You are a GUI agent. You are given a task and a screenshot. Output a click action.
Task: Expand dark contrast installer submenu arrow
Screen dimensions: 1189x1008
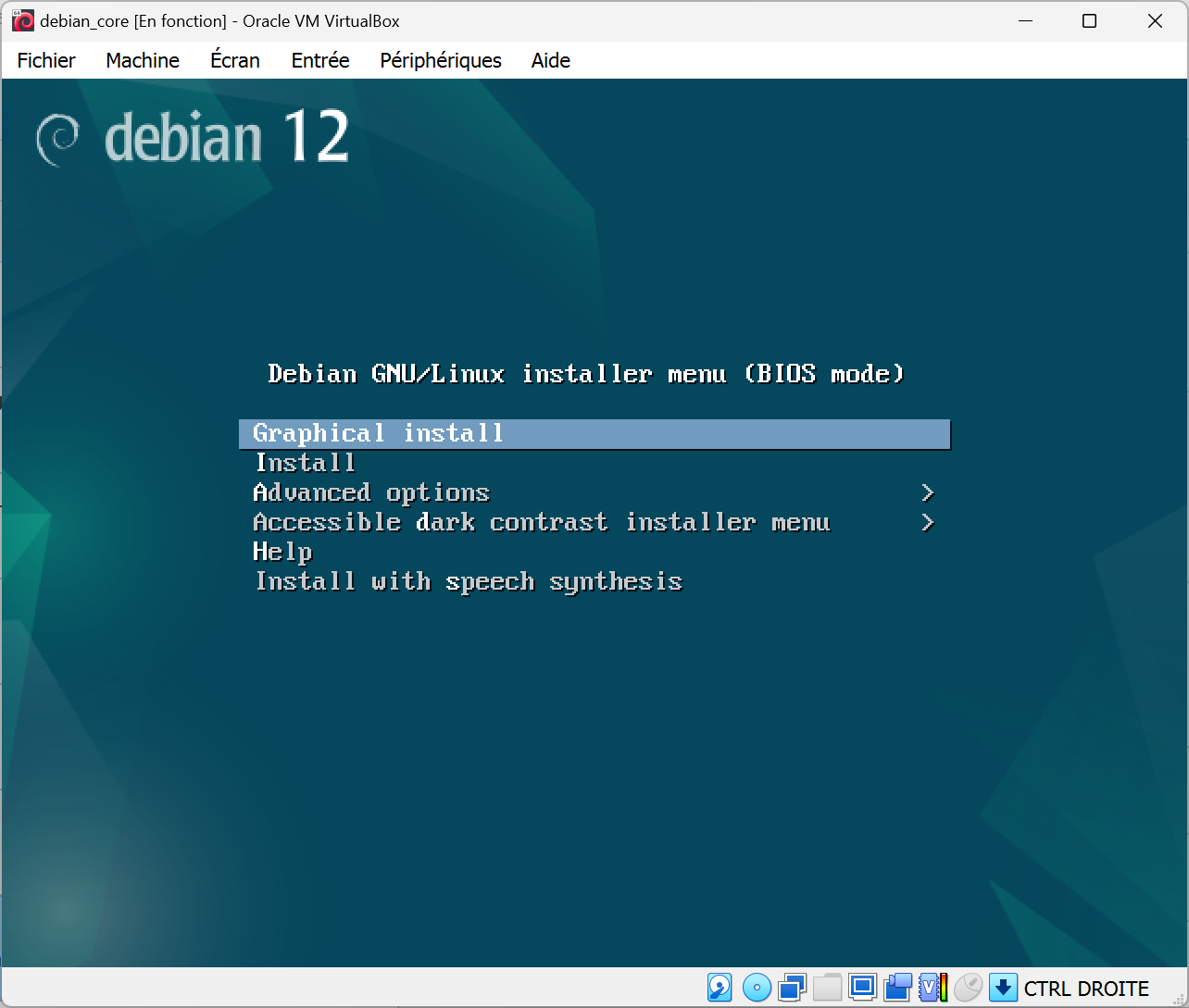[x=928, y=522]
